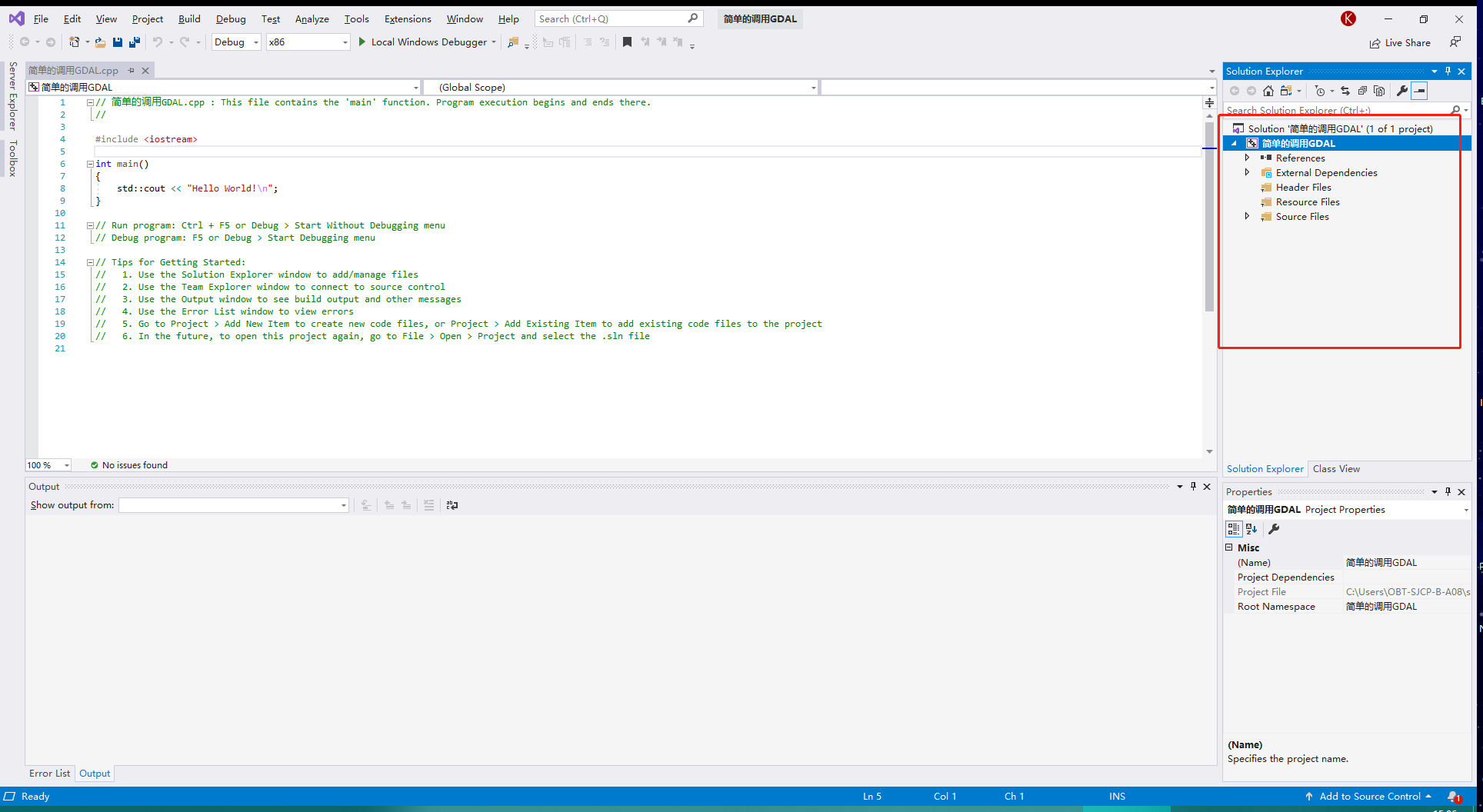The height and width of the screenshot is (812, 1483).
Task: Pin the Solution Explorer panel with auto-hide
Action: tap(1448, 72)
